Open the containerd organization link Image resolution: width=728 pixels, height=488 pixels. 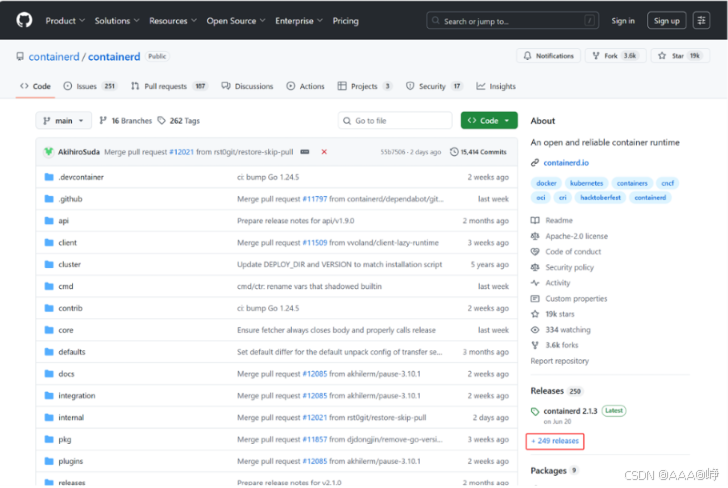click(x=54, y=57)
